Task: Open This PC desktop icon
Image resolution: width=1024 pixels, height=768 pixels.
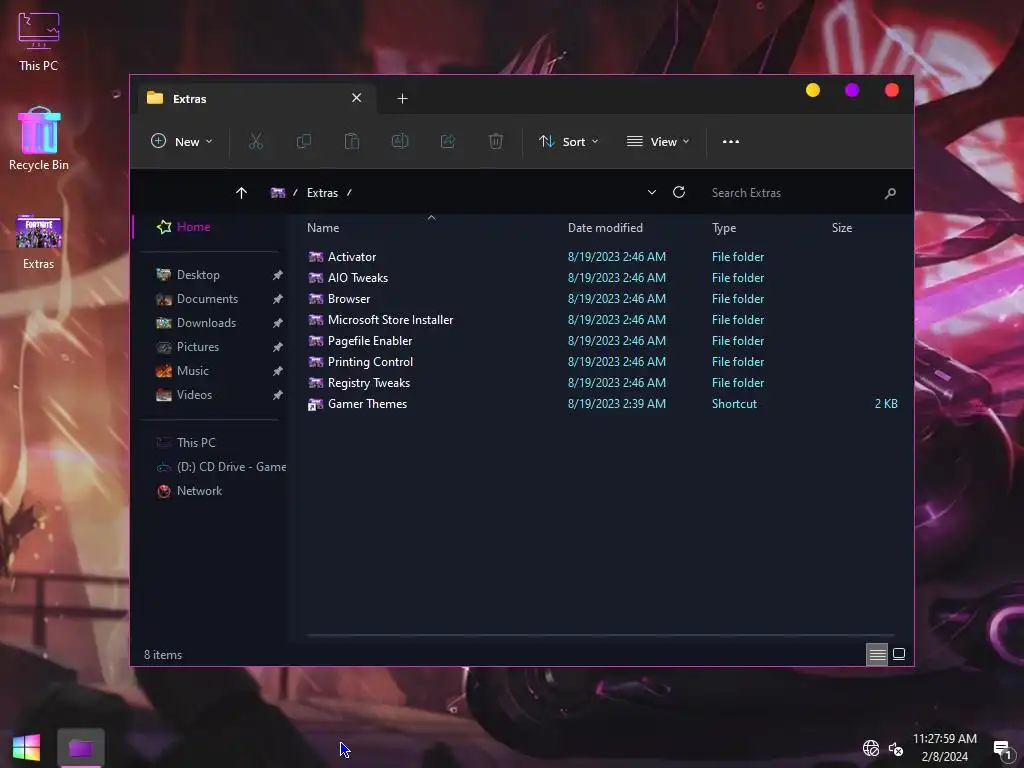Action: click(39, 40)
